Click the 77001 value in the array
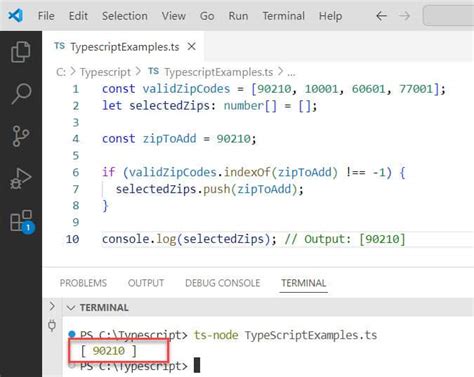 tap(416, 89)
